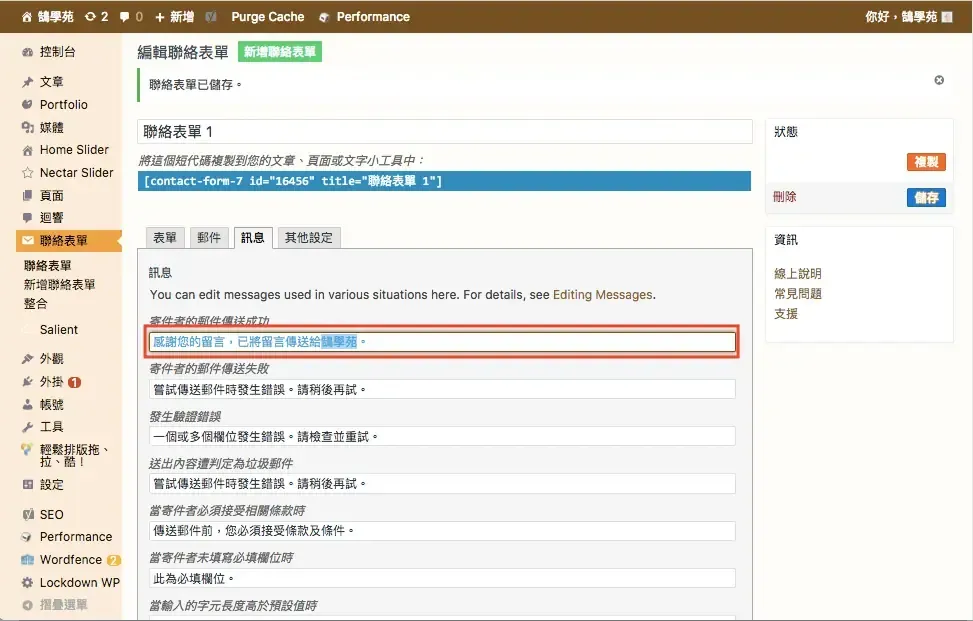Open the Home Slider icon
The width and height of the screenshot is (973, 621).
(x=27, y=150)
